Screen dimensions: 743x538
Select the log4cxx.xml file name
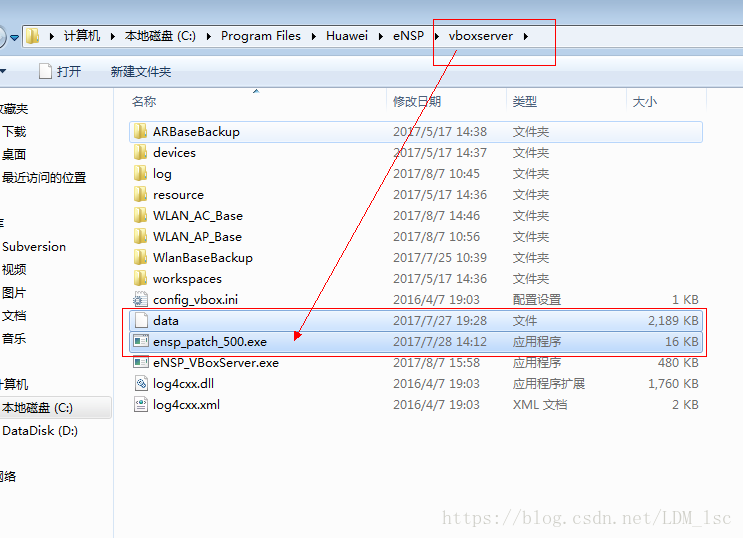186,404
